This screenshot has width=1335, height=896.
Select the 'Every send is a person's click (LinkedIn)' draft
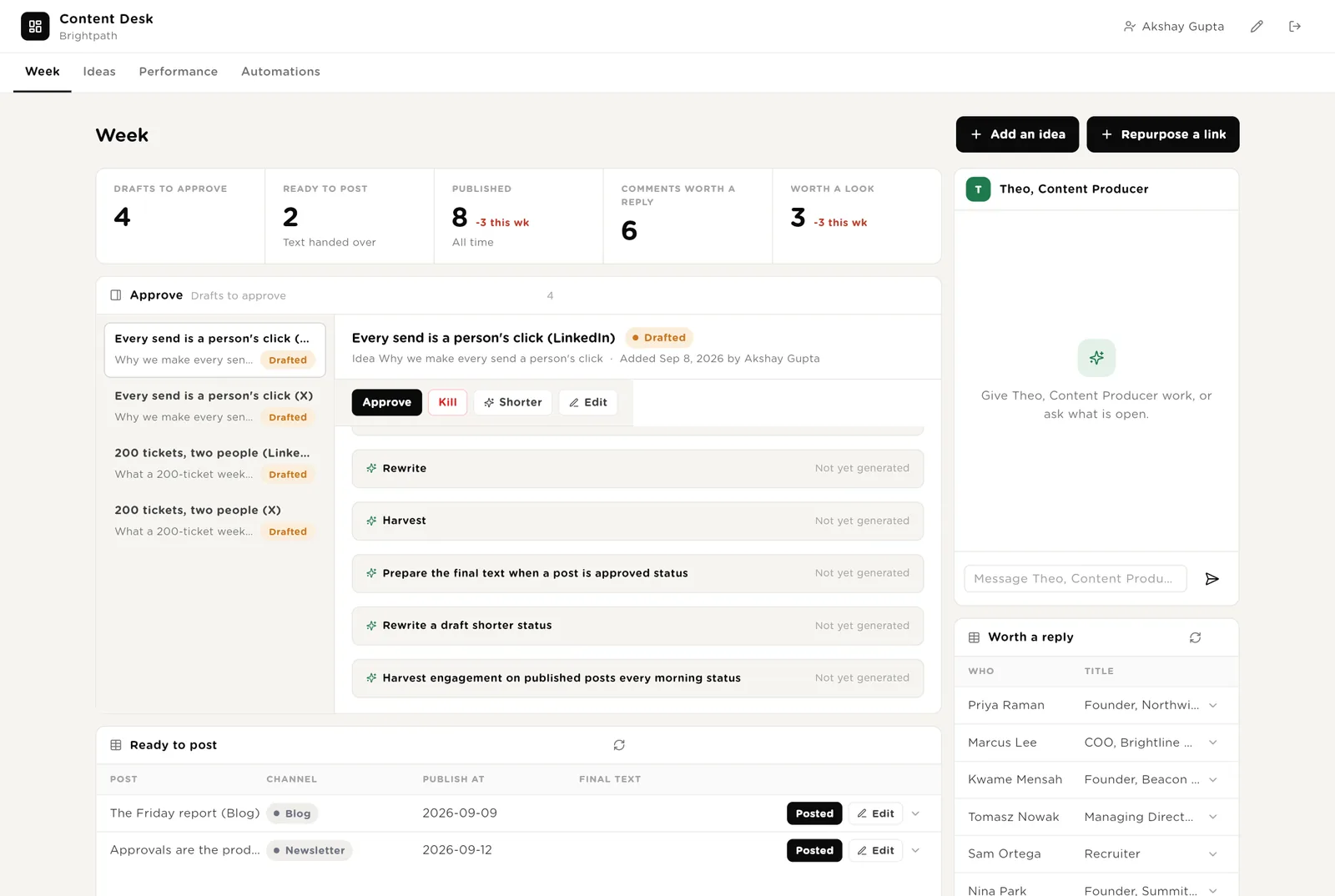pyautogui.click(x=214, y=350)
